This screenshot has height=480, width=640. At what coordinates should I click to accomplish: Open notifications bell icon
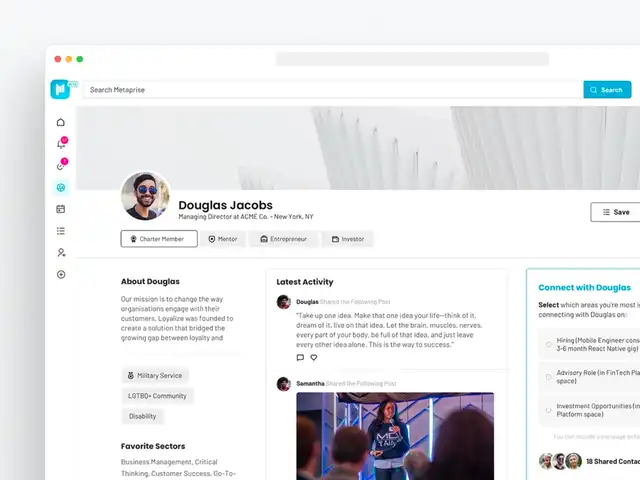pos(61,143)
